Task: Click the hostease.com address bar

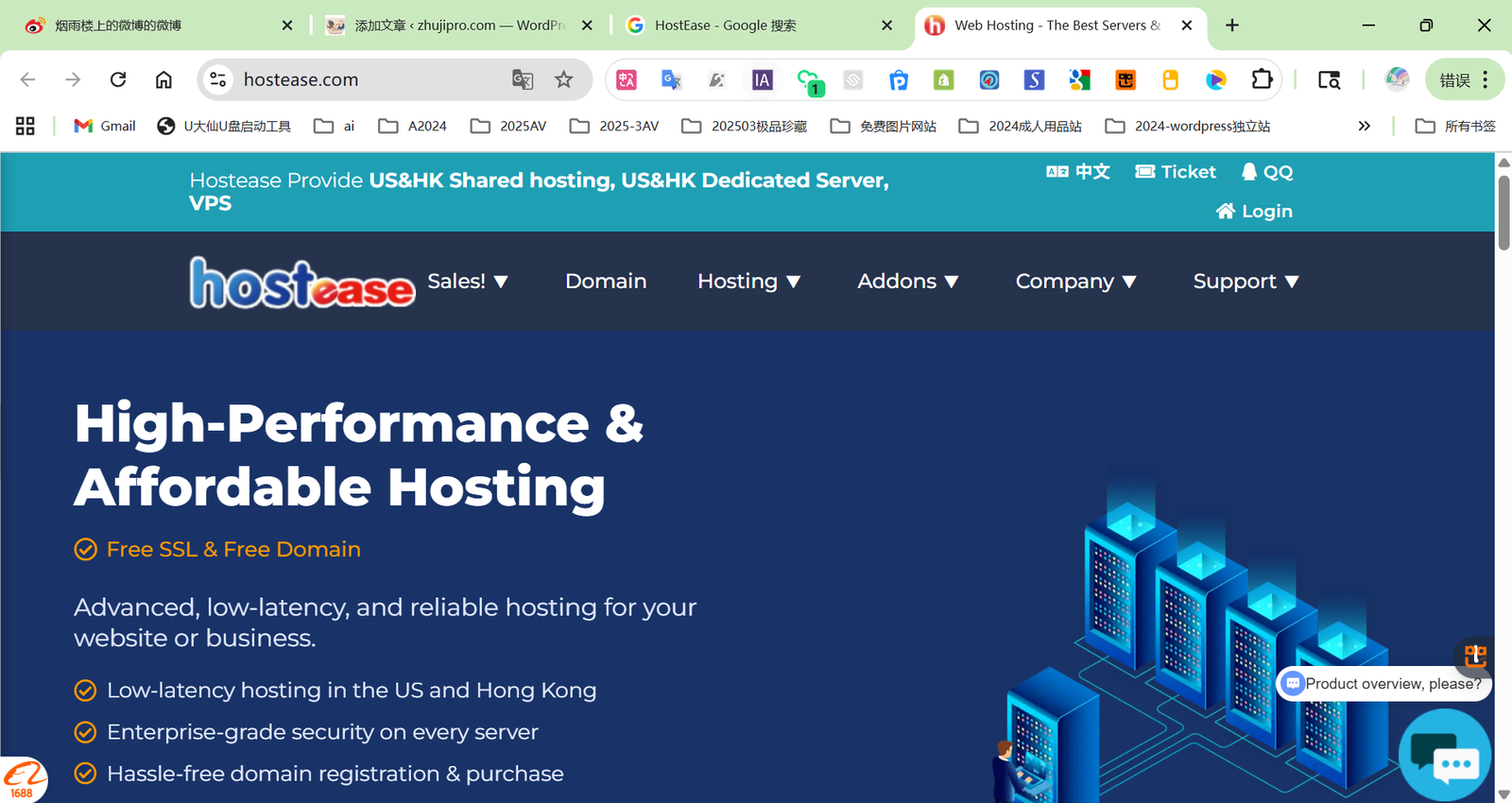Action: [369, 79]
